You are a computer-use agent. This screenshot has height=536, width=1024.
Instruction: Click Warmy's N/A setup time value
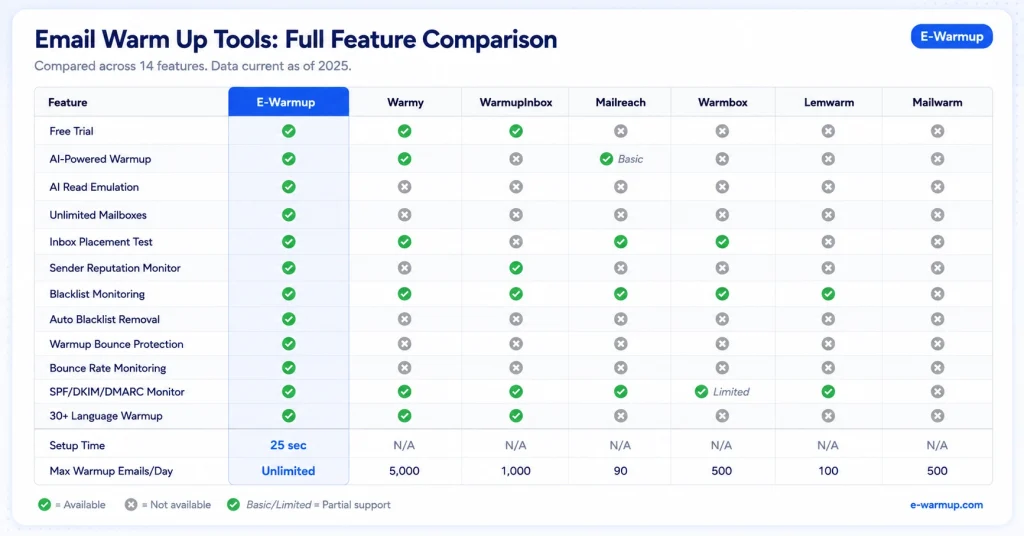[x=404, y=445]
